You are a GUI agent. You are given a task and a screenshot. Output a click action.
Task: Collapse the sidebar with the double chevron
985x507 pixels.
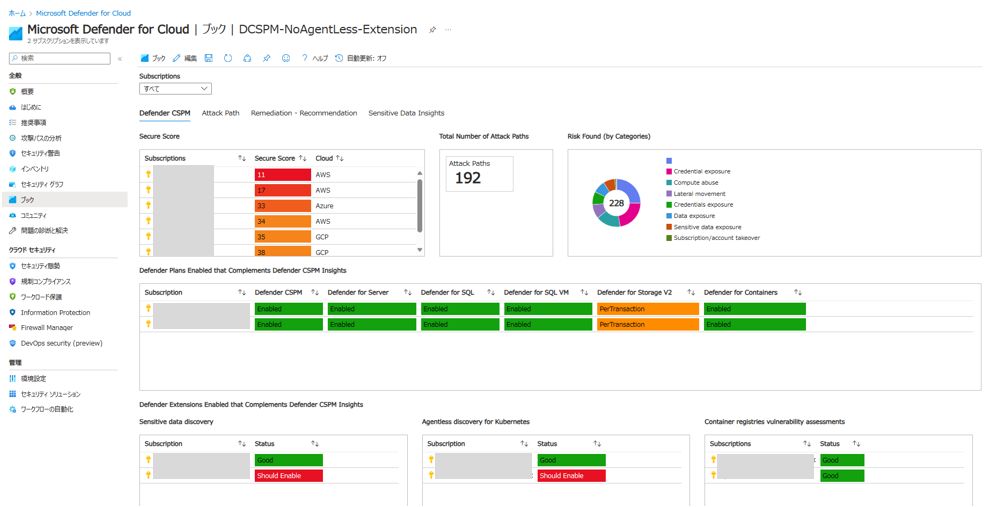120,58
